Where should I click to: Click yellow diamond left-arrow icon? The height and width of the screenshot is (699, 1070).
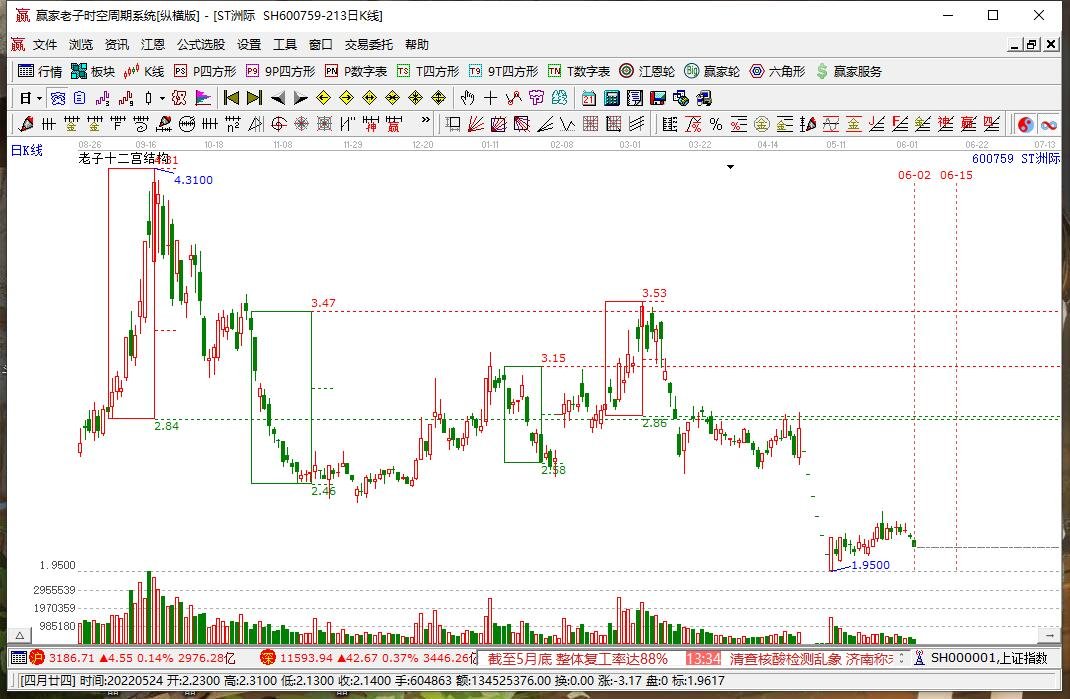click(x=323, y=98)
